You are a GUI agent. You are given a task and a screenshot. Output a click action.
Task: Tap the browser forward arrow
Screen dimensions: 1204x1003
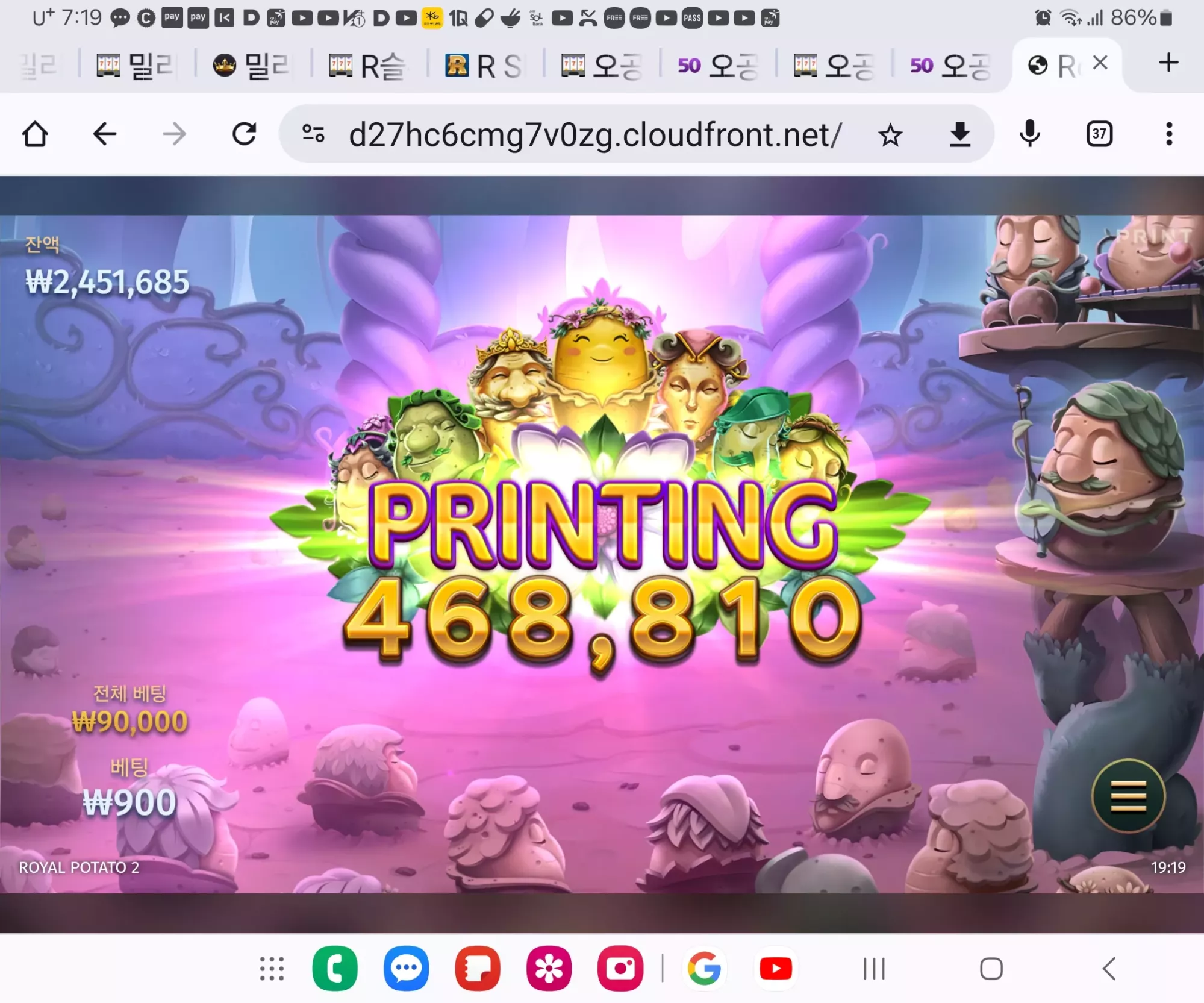[175, 134]
